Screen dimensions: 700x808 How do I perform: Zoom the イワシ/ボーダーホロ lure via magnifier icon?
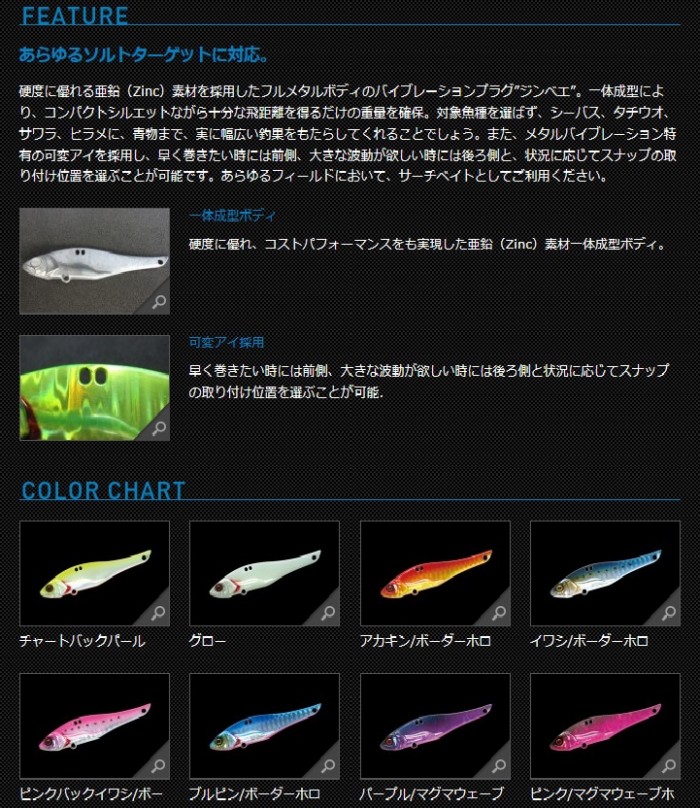pos(669,613)
